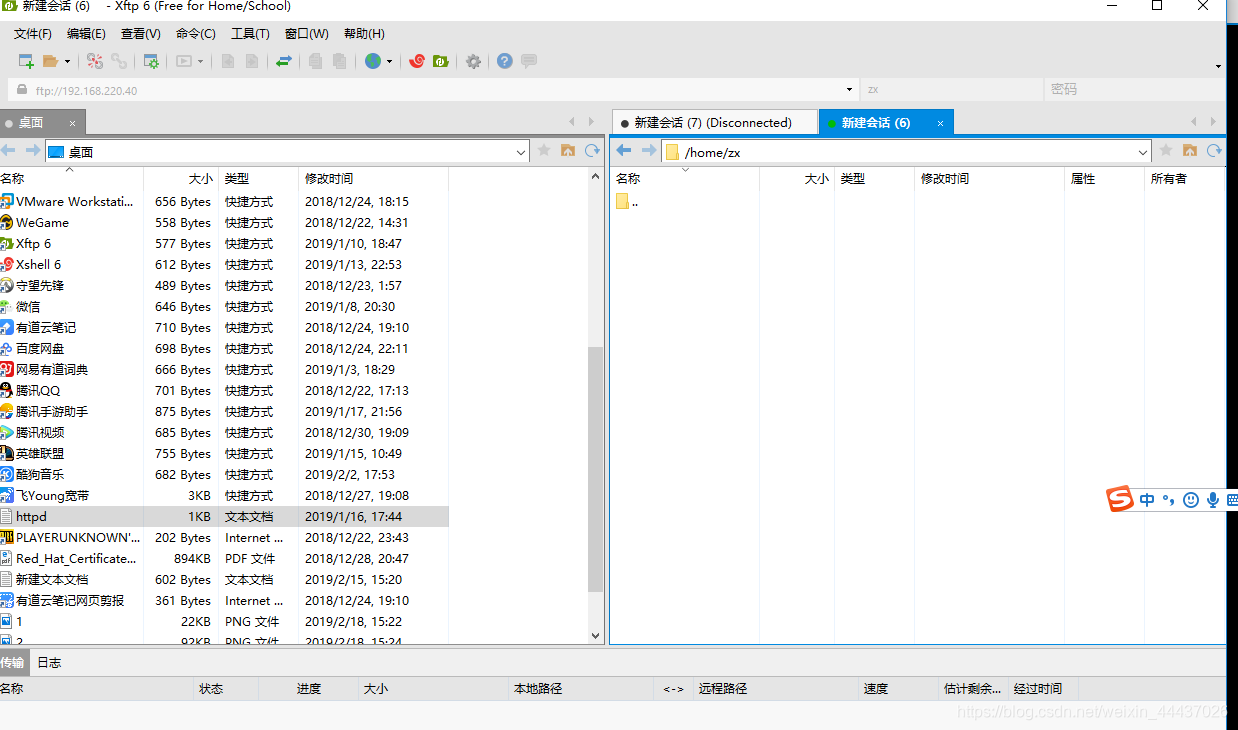
Task: Select the VMware Workstation shortcut
Action: [224, 202]
